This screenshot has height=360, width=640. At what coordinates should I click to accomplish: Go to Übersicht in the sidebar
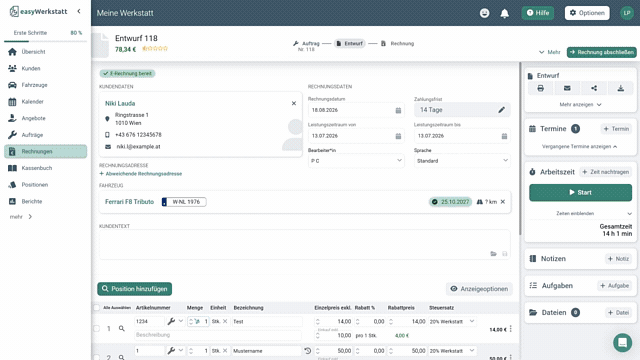point(45,52)
